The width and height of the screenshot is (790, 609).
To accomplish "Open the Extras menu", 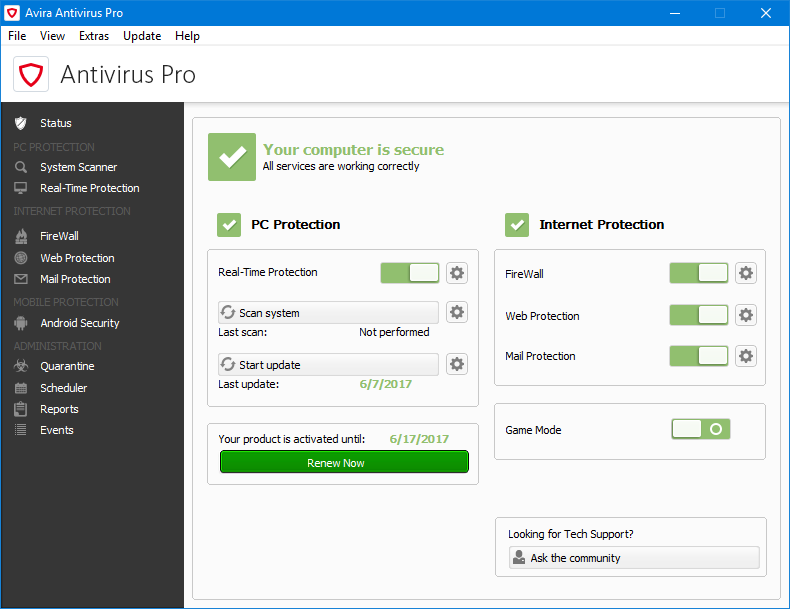I will click(94, 36).
